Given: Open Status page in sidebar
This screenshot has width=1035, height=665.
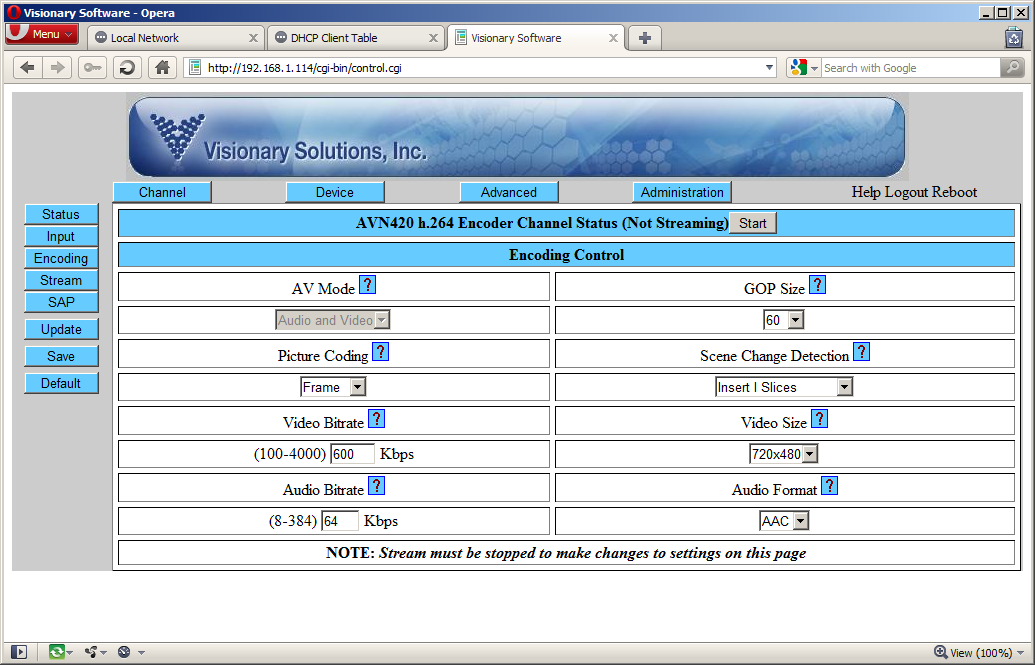Looking at the screenshot, I should (61, 214).
